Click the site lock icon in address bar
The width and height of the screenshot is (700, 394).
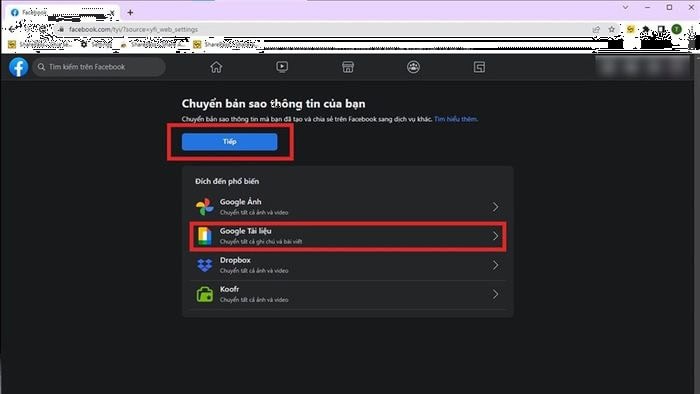pyautogui.click(x=61, y=29)
